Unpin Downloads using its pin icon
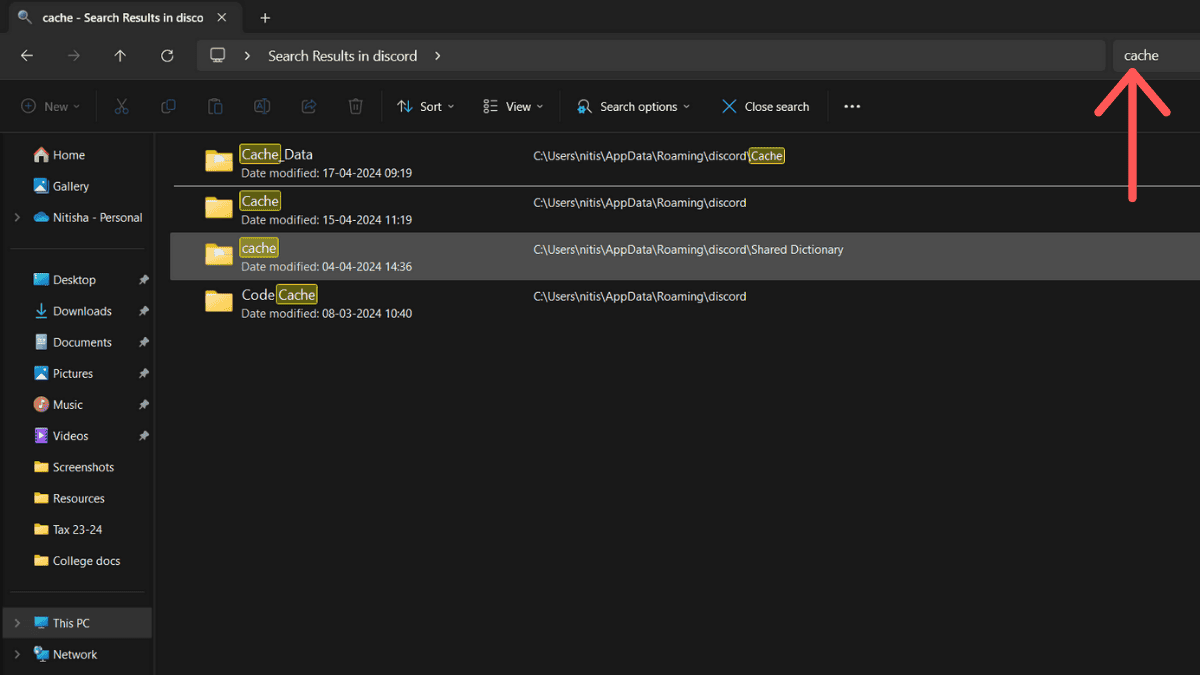1200x675 pixels. (143, 311)
